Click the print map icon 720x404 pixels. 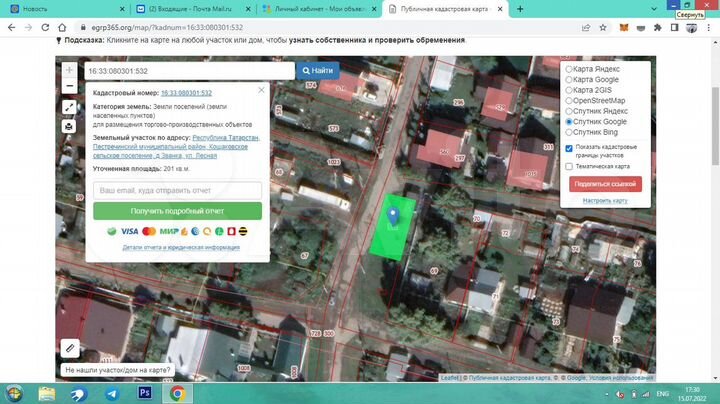pos(68,127)
